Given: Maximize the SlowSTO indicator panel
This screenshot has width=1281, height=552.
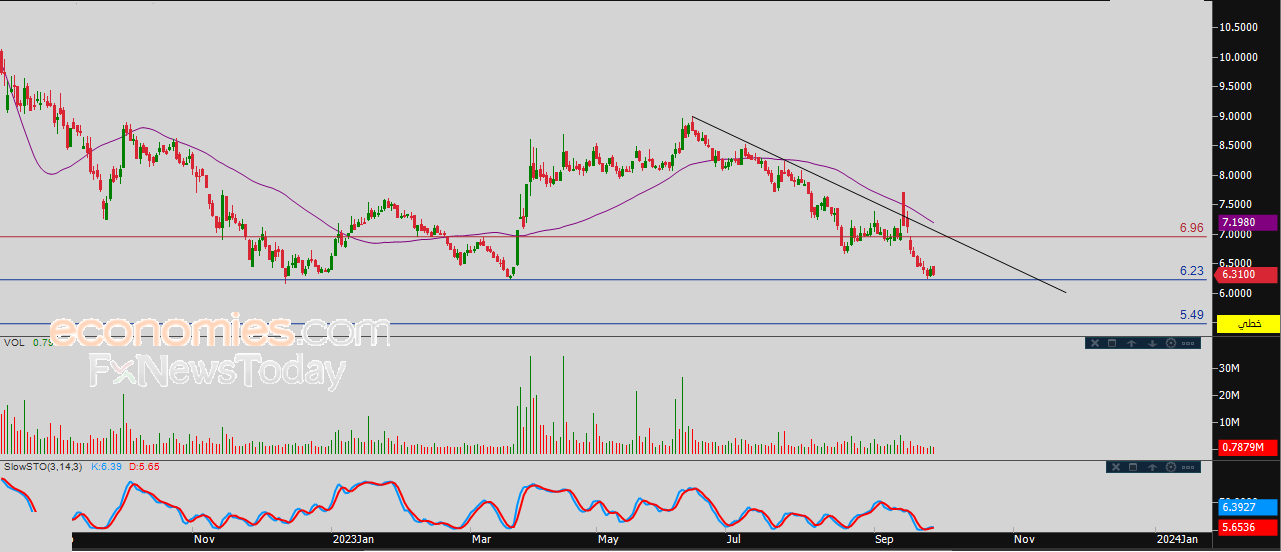Looking at the screenshot, I should [x=1133, y=467].
